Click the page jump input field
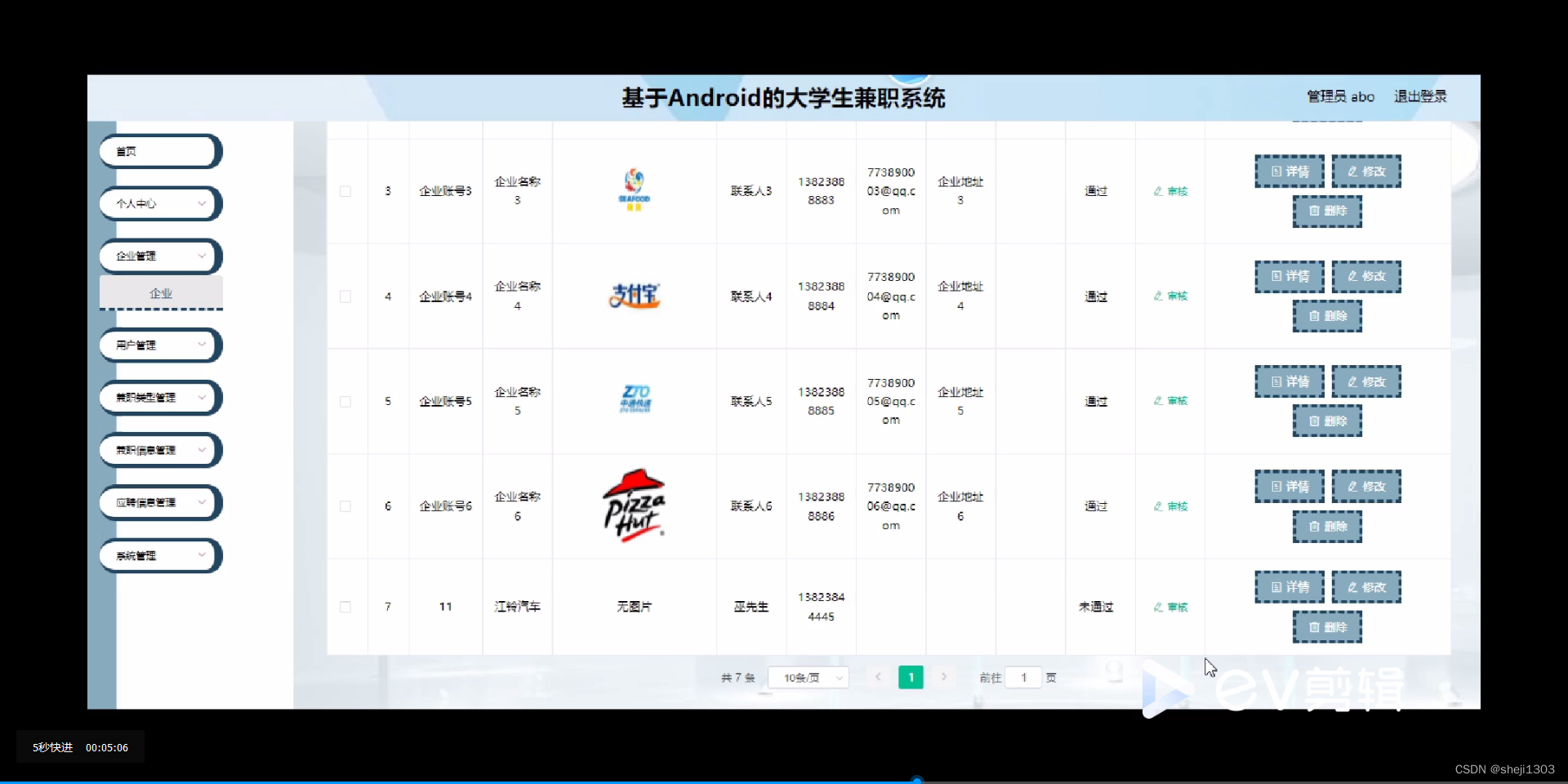 coord(1022,677)
